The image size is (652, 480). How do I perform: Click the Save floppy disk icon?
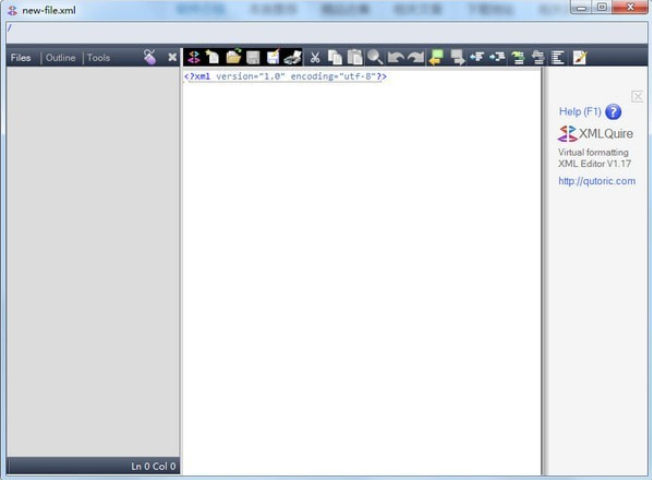tap(253, 57)
